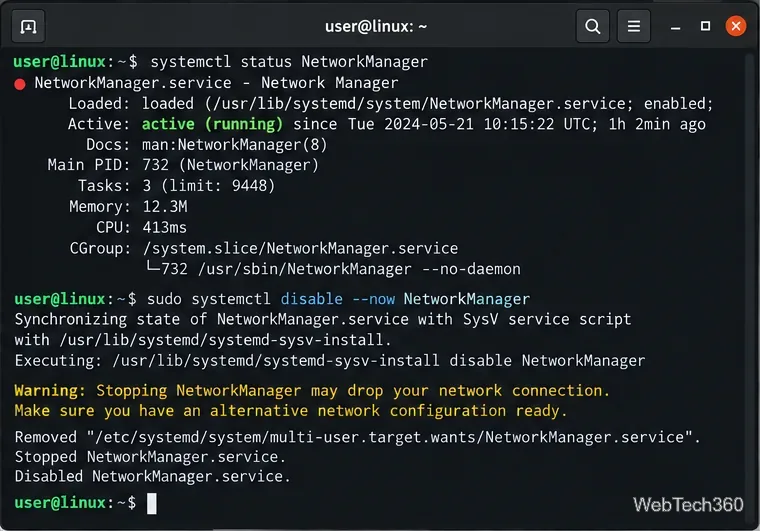Click the red status dot beside NetworkManager.service
Screen dimensions: 760x531
tap(20, 85)
